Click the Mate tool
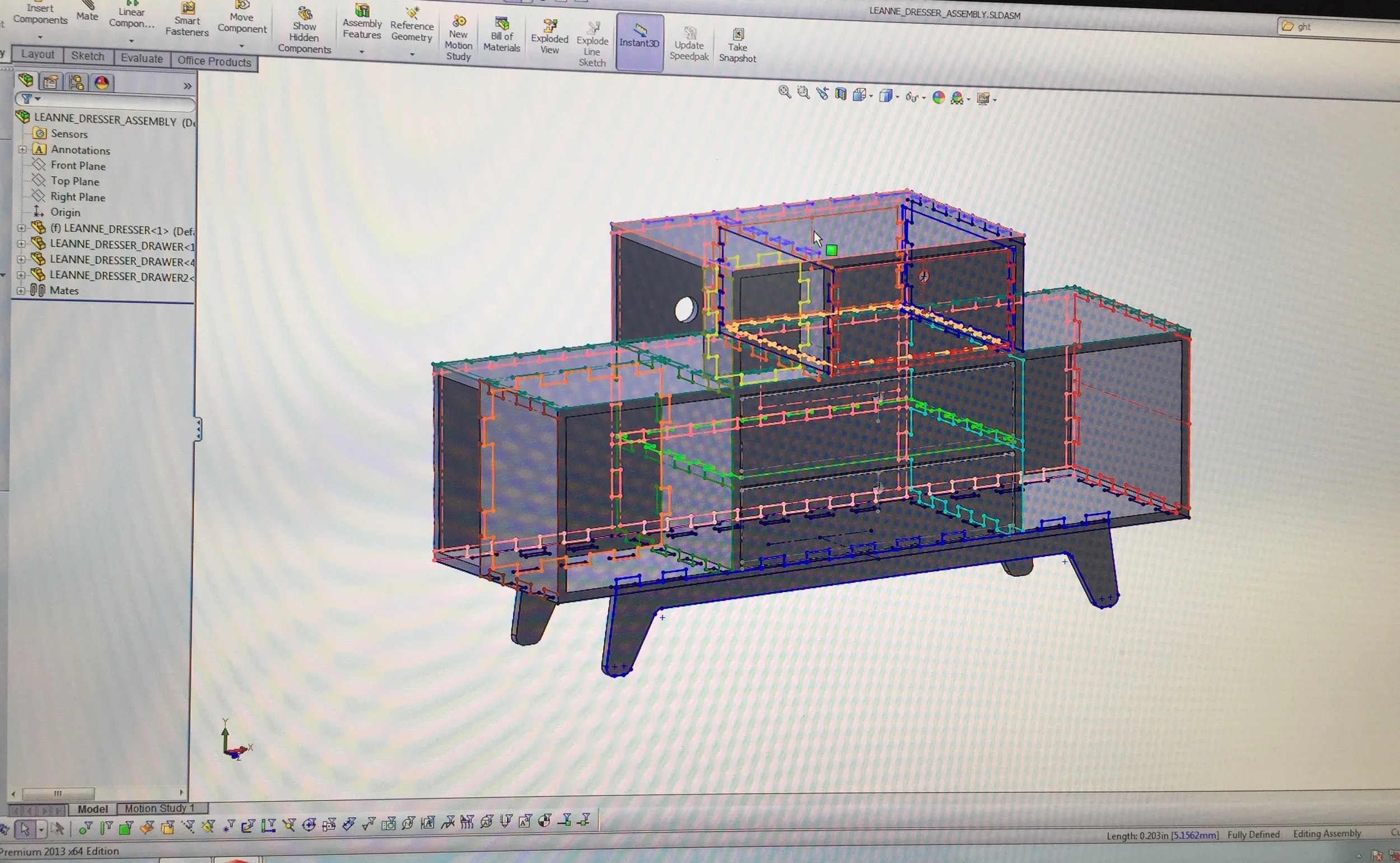Viewport: 1400px width, 863px height. click(87, 11)
